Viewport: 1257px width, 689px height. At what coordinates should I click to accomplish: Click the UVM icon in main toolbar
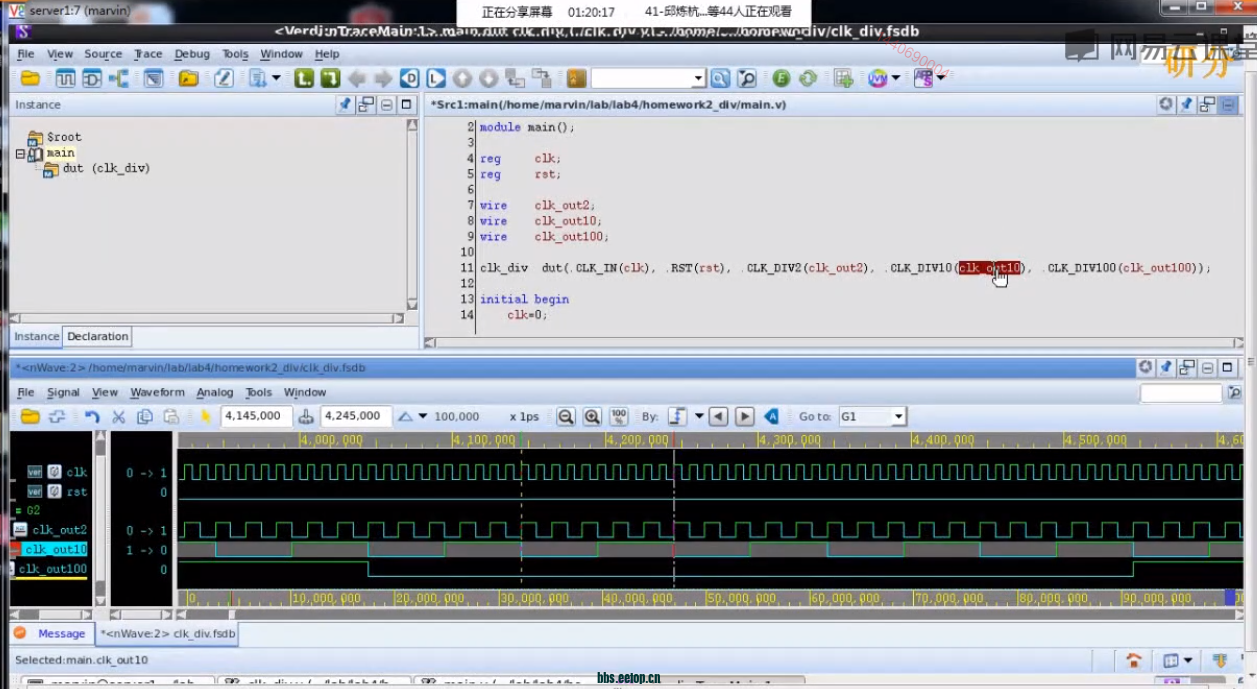(878, 78)
